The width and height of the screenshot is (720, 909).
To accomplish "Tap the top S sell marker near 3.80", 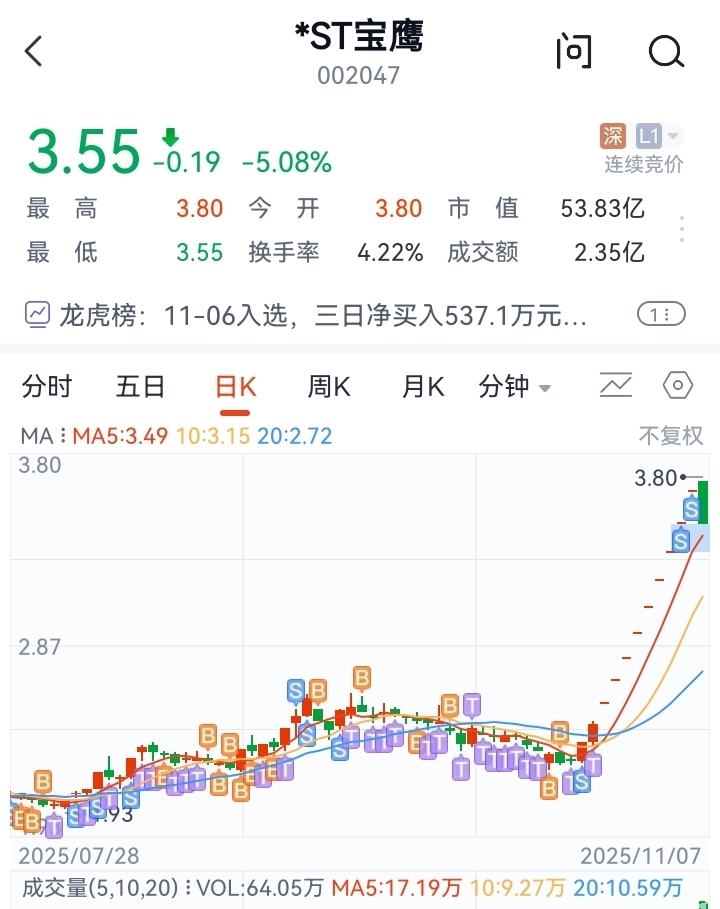I will 690,509.
